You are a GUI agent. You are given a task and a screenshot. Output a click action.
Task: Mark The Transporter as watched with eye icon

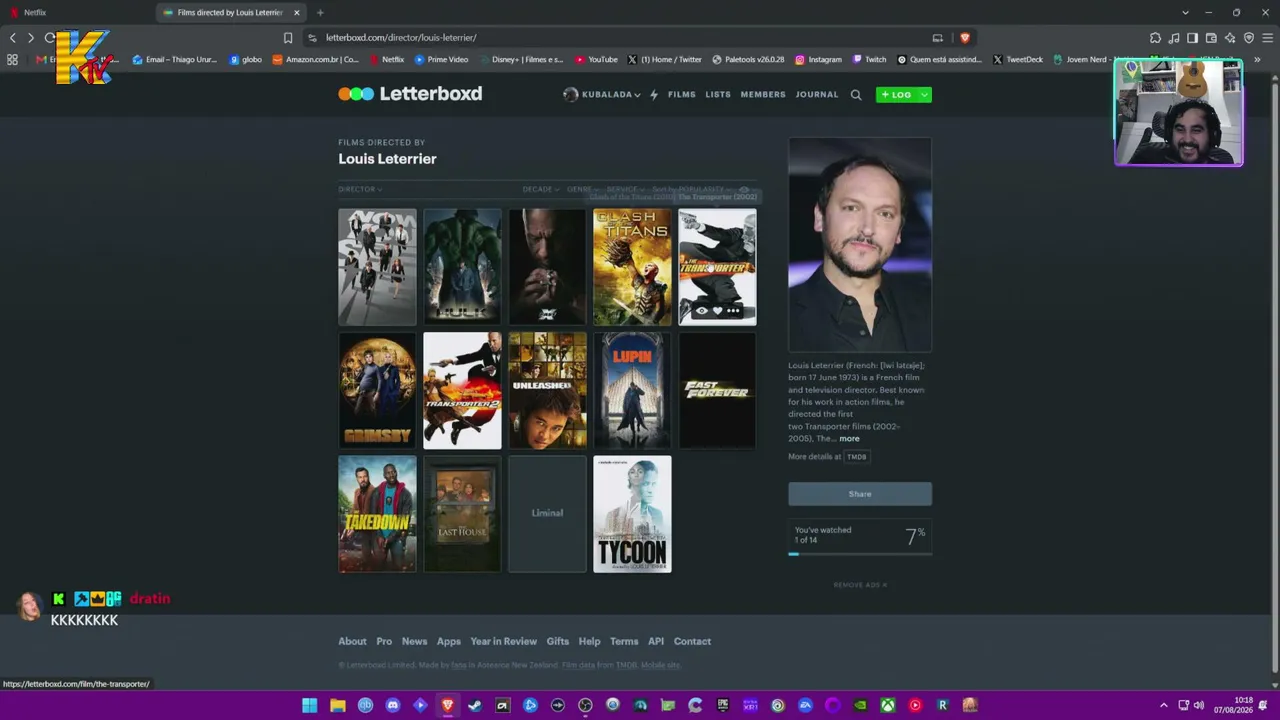702,311
